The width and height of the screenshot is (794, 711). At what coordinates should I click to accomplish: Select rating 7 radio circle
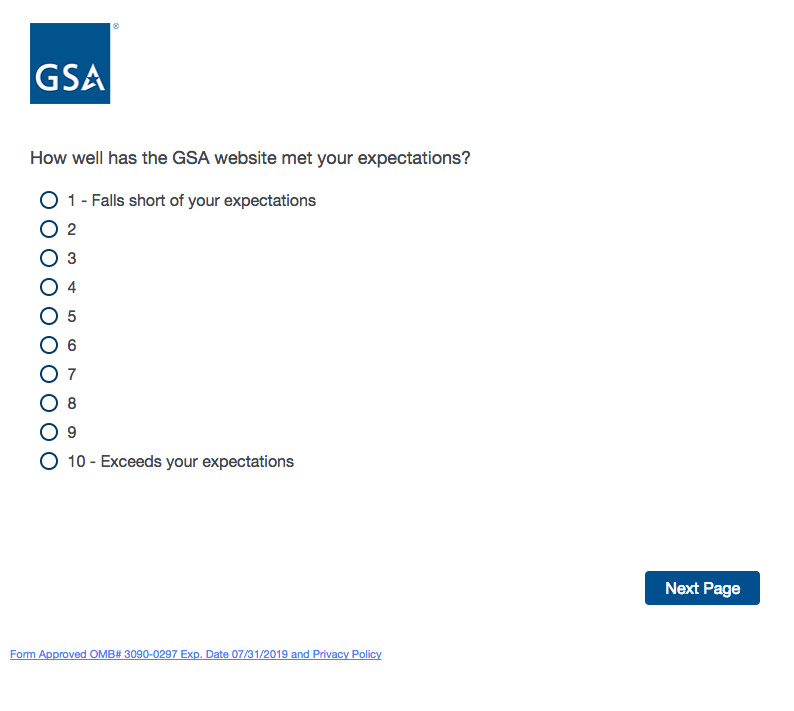click(x=49, y=374)
